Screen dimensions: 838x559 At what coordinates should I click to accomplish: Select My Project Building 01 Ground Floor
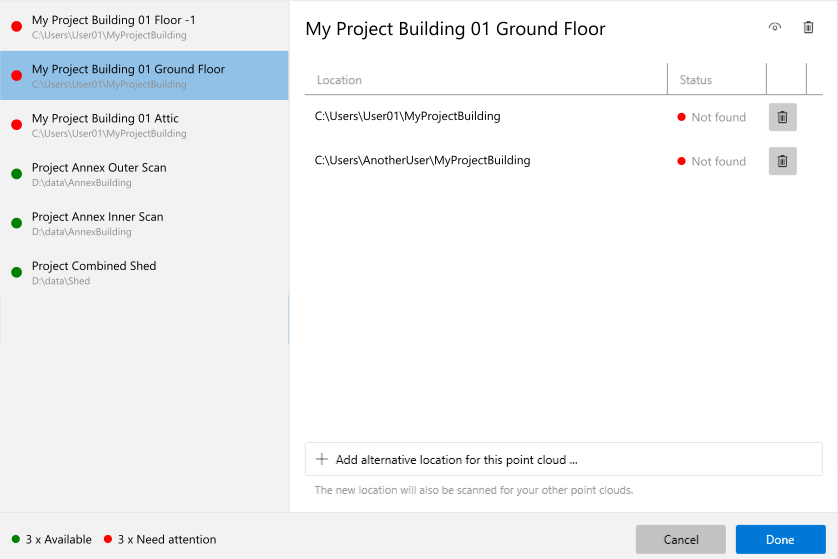(128, 76)
